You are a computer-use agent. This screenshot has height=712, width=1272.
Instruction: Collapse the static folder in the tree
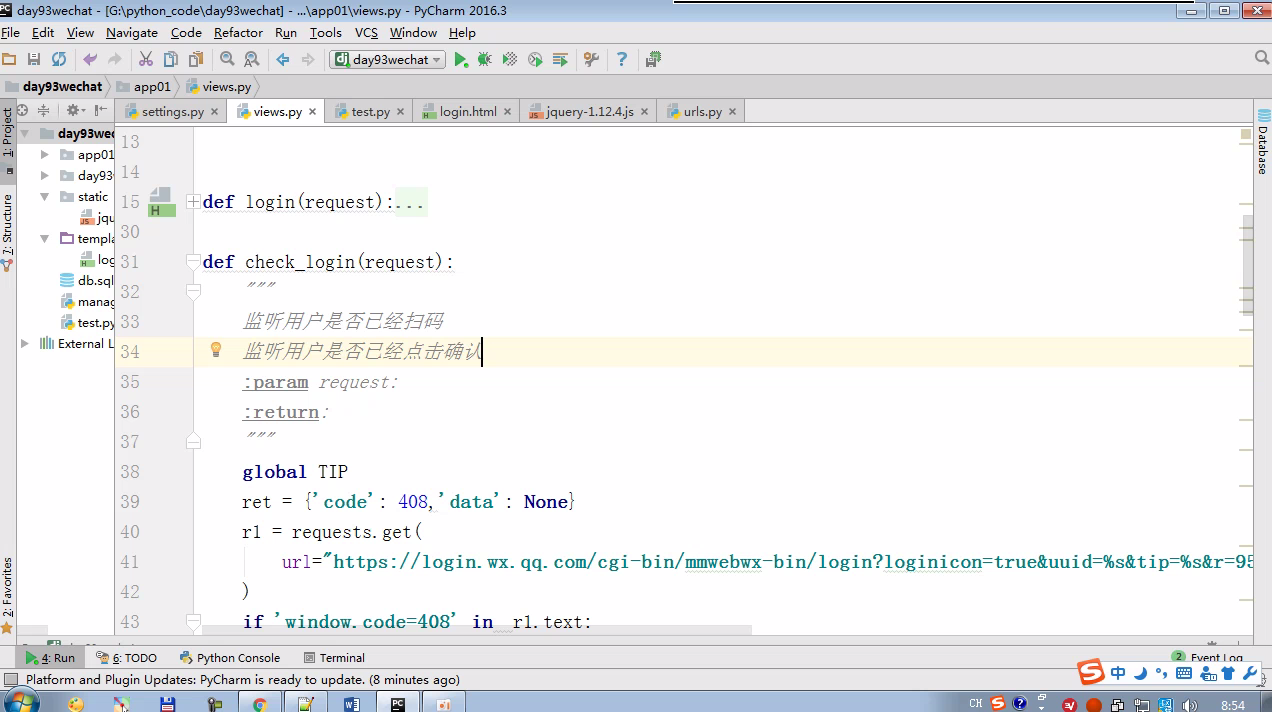click(x=45, y=197)
